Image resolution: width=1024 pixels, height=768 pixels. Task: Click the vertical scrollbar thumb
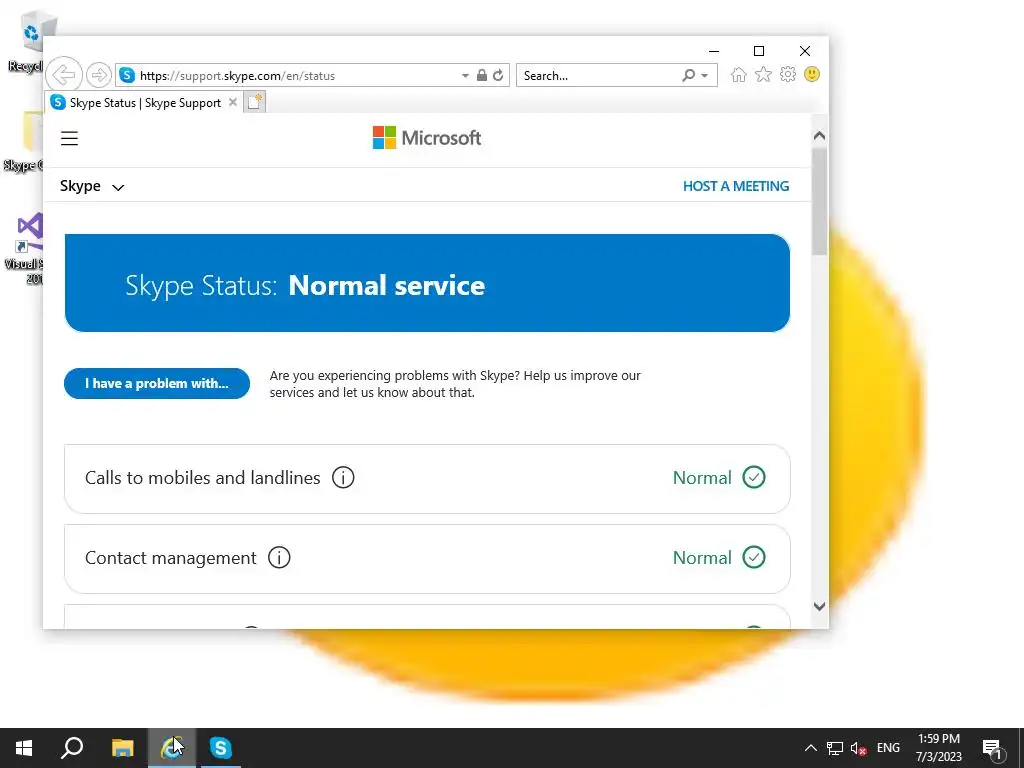click(x=819, y=202)
